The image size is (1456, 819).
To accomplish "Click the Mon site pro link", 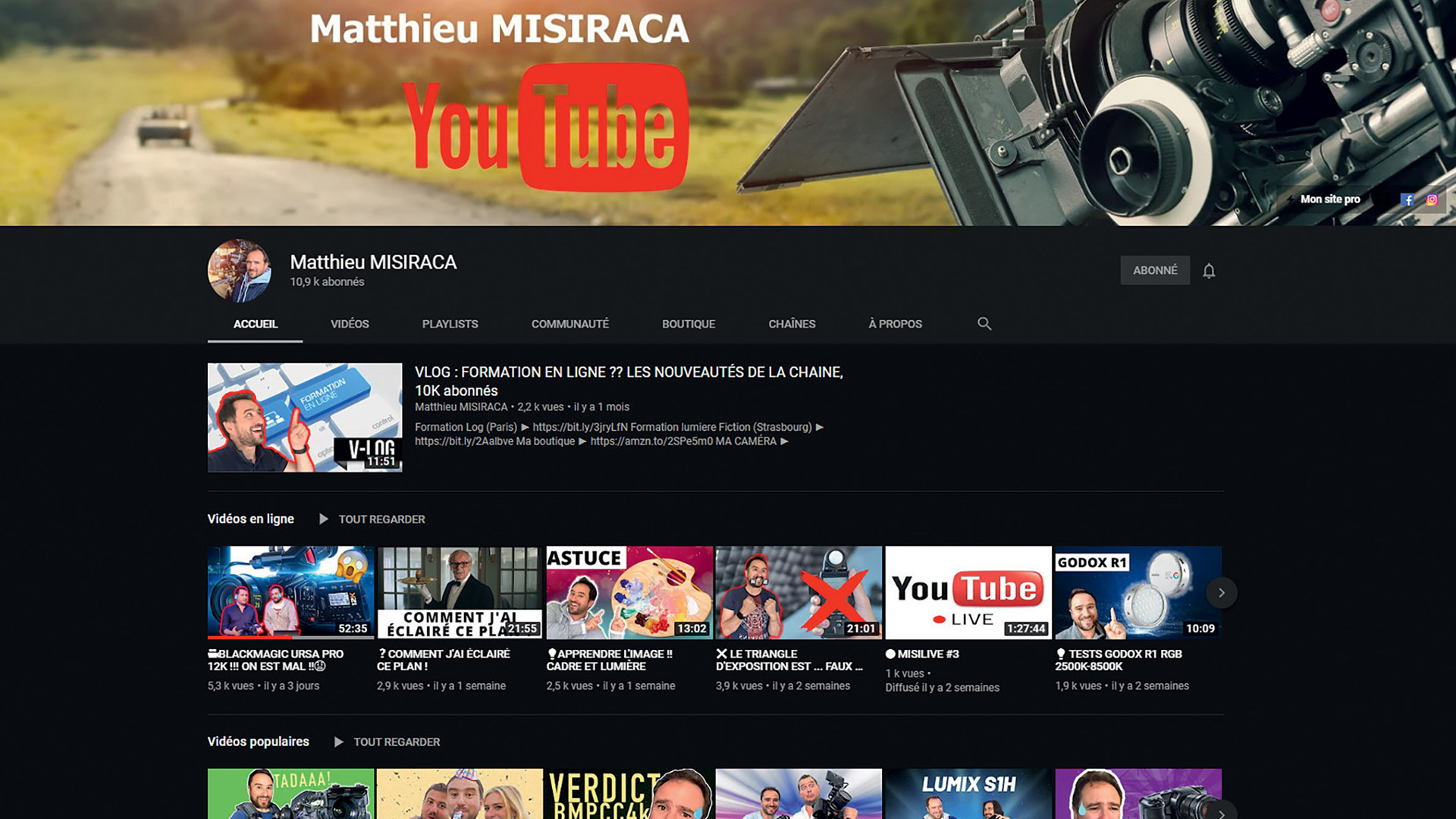I will [x=1330, y=199].
